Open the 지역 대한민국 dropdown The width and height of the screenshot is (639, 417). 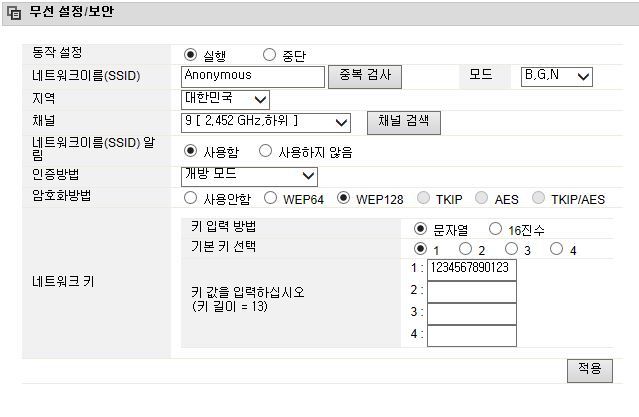click(226, 99)
